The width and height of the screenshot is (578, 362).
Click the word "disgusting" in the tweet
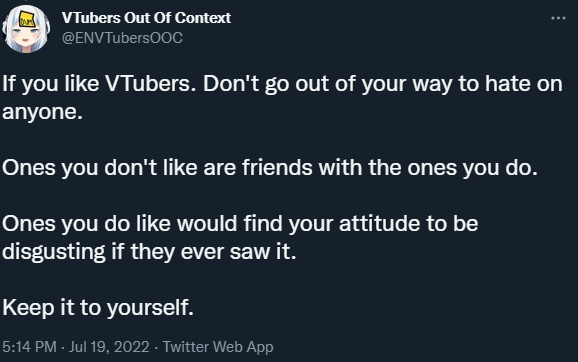pos(54,252)
